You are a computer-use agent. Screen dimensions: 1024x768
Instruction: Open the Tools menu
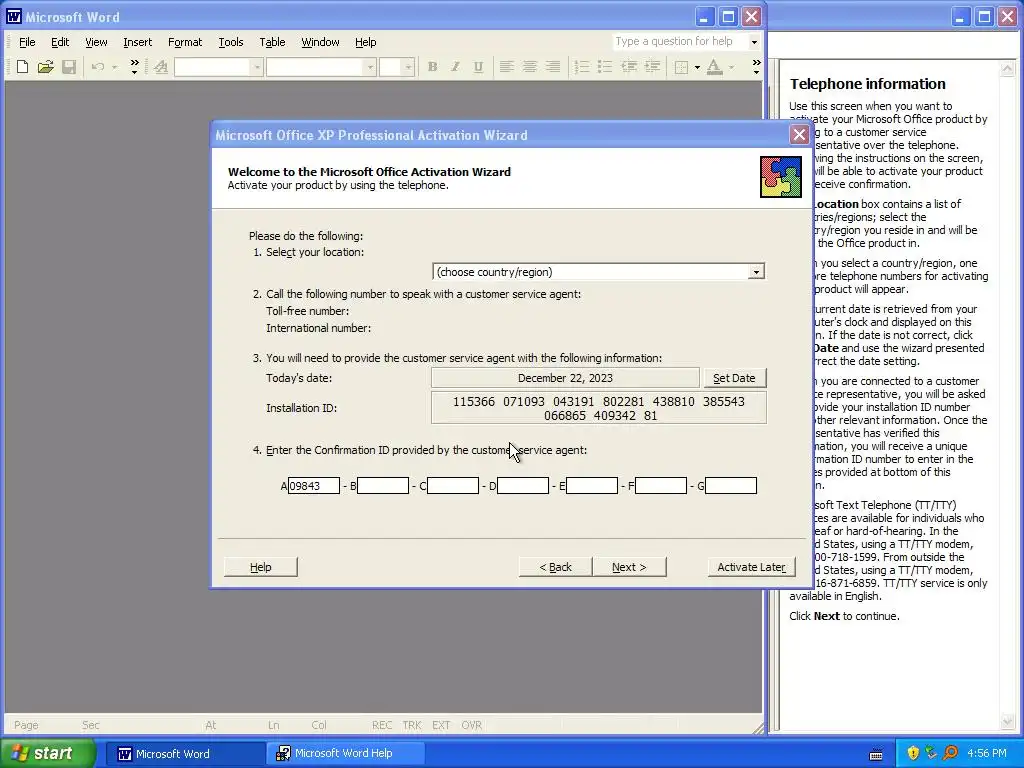coord(231,42)
